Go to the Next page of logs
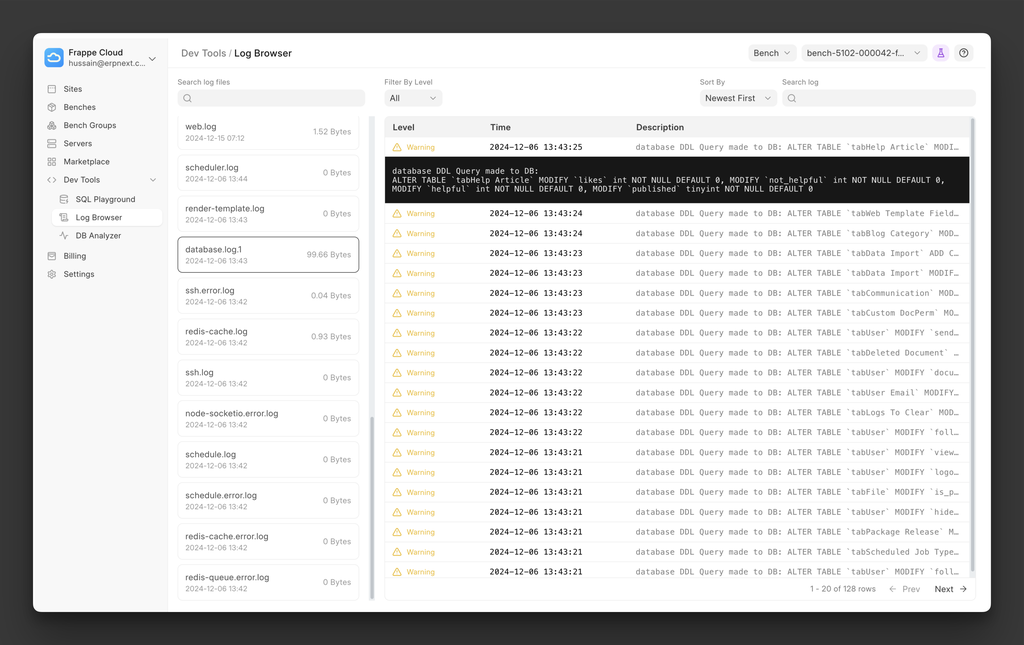1024x645 pixels. [950, 589]
